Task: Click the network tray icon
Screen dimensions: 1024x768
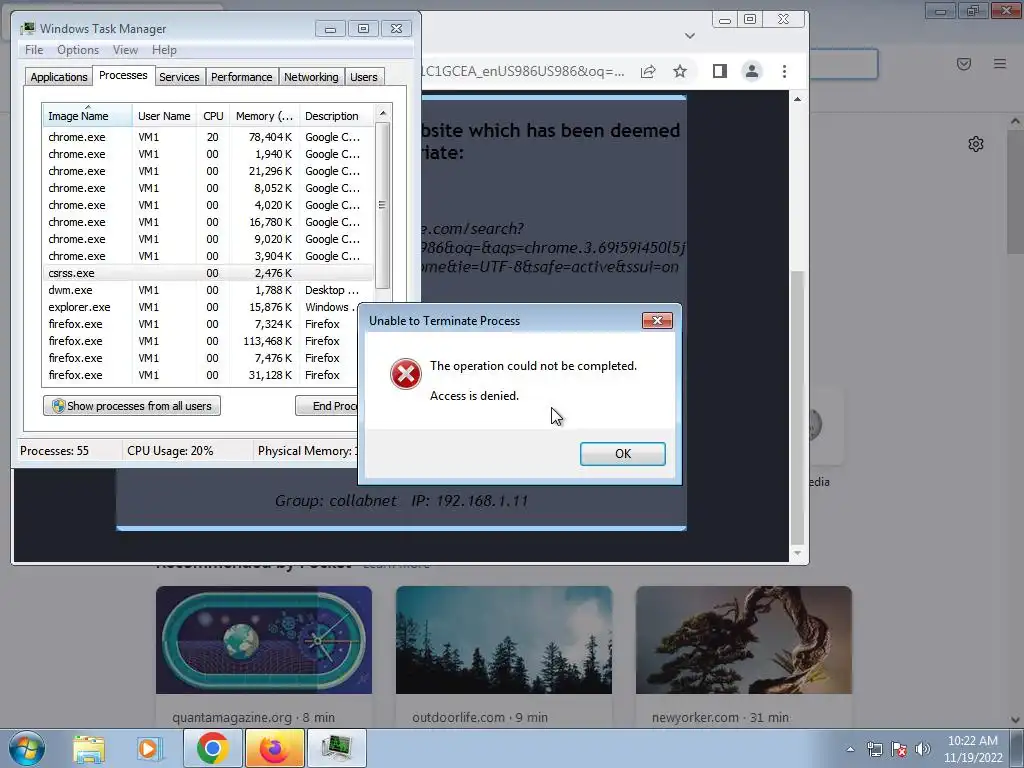Action: pyautogui.click(x=874, y=749)
